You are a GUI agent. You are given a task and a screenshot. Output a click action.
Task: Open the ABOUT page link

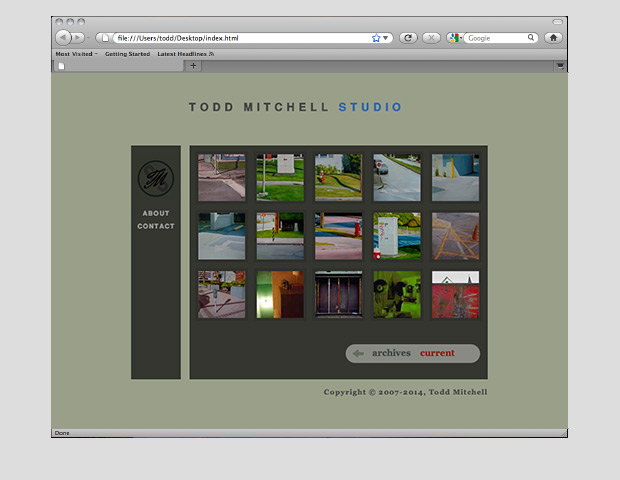point(156,213)
